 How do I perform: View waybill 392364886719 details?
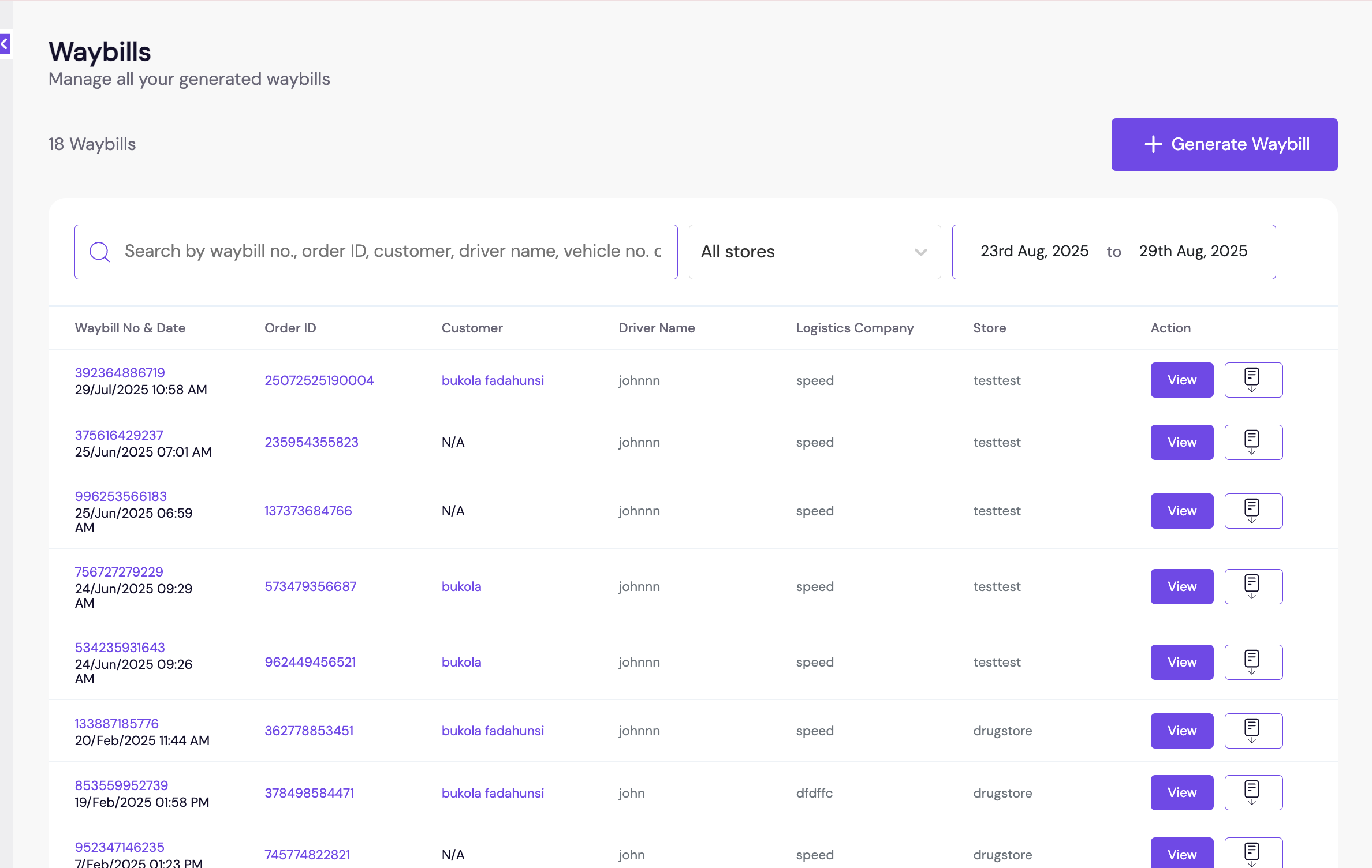(x=1181, y=380)
